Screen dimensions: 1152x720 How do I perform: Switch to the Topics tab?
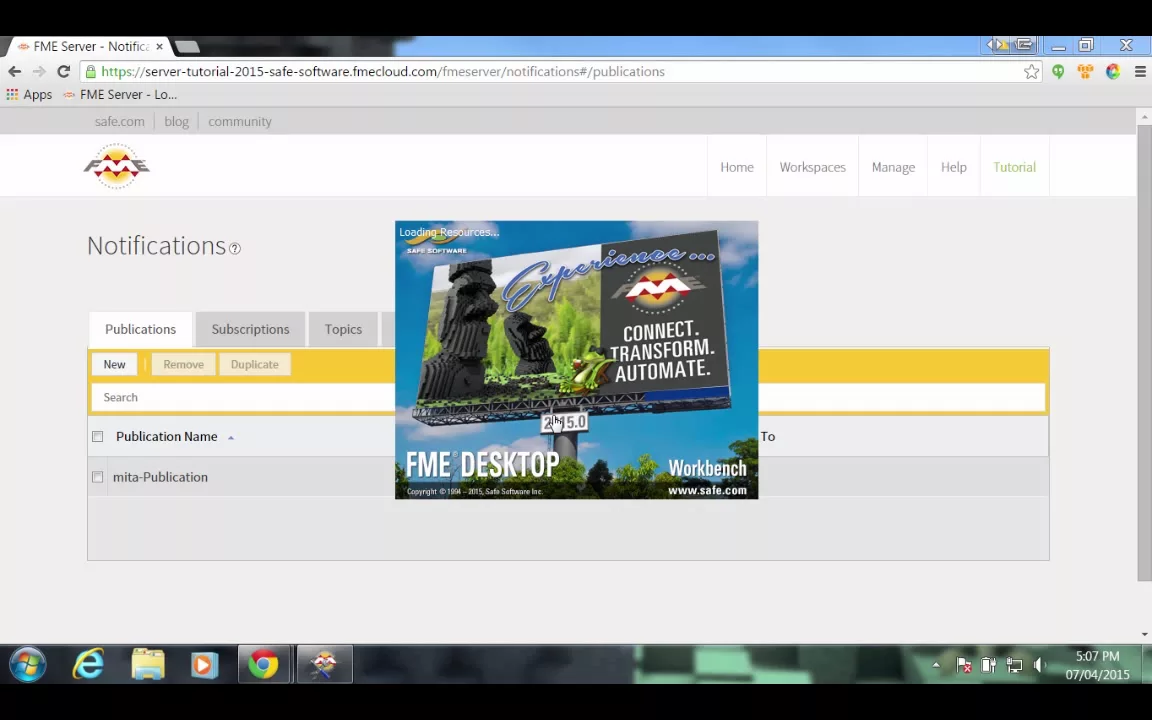tap(343, 329)
